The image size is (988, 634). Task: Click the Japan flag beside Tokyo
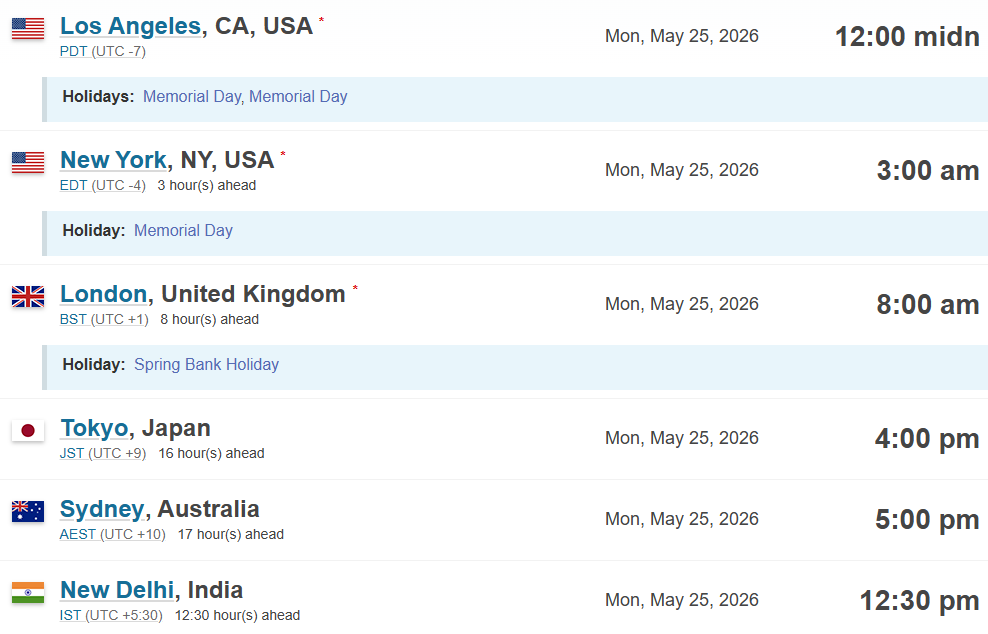click(28, 430)
